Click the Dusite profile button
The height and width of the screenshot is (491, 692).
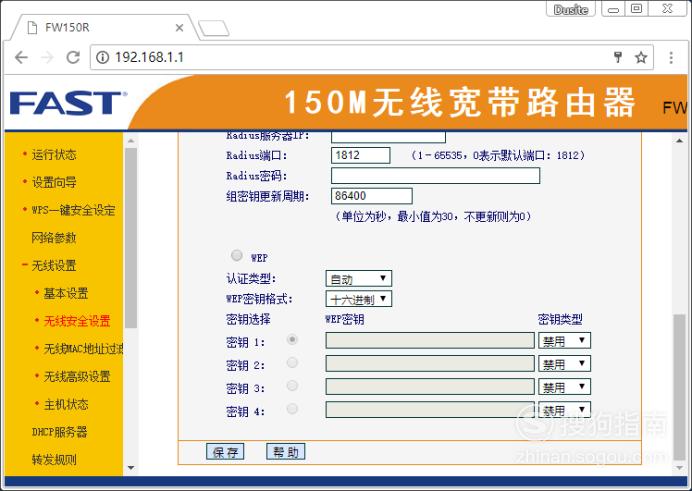coord(571,9)
